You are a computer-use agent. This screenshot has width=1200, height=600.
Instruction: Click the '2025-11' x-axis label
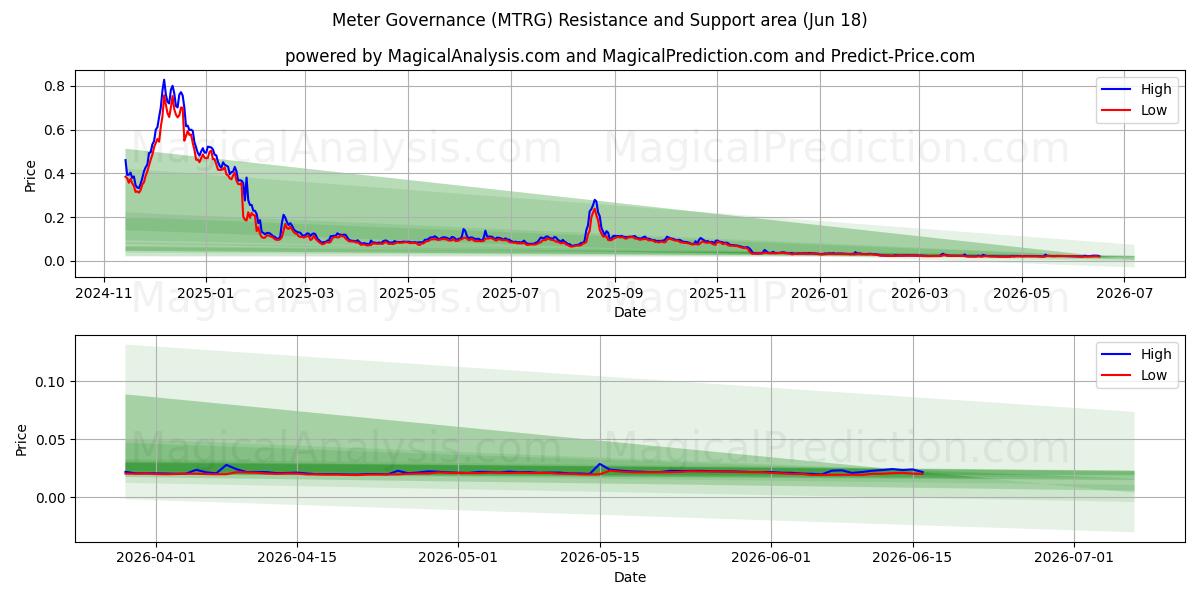click(717, 293)
